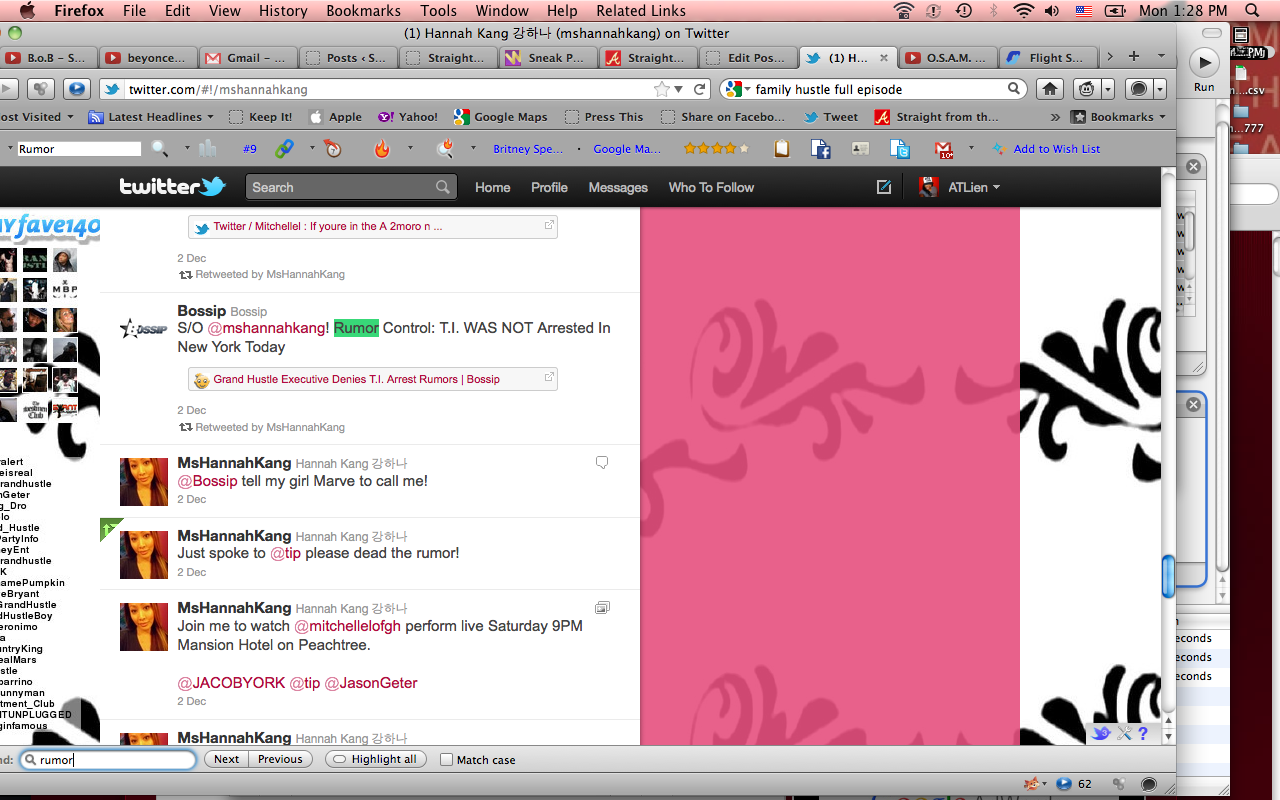
Task: Toggle the Highlight all button
Action: (376, 760)
